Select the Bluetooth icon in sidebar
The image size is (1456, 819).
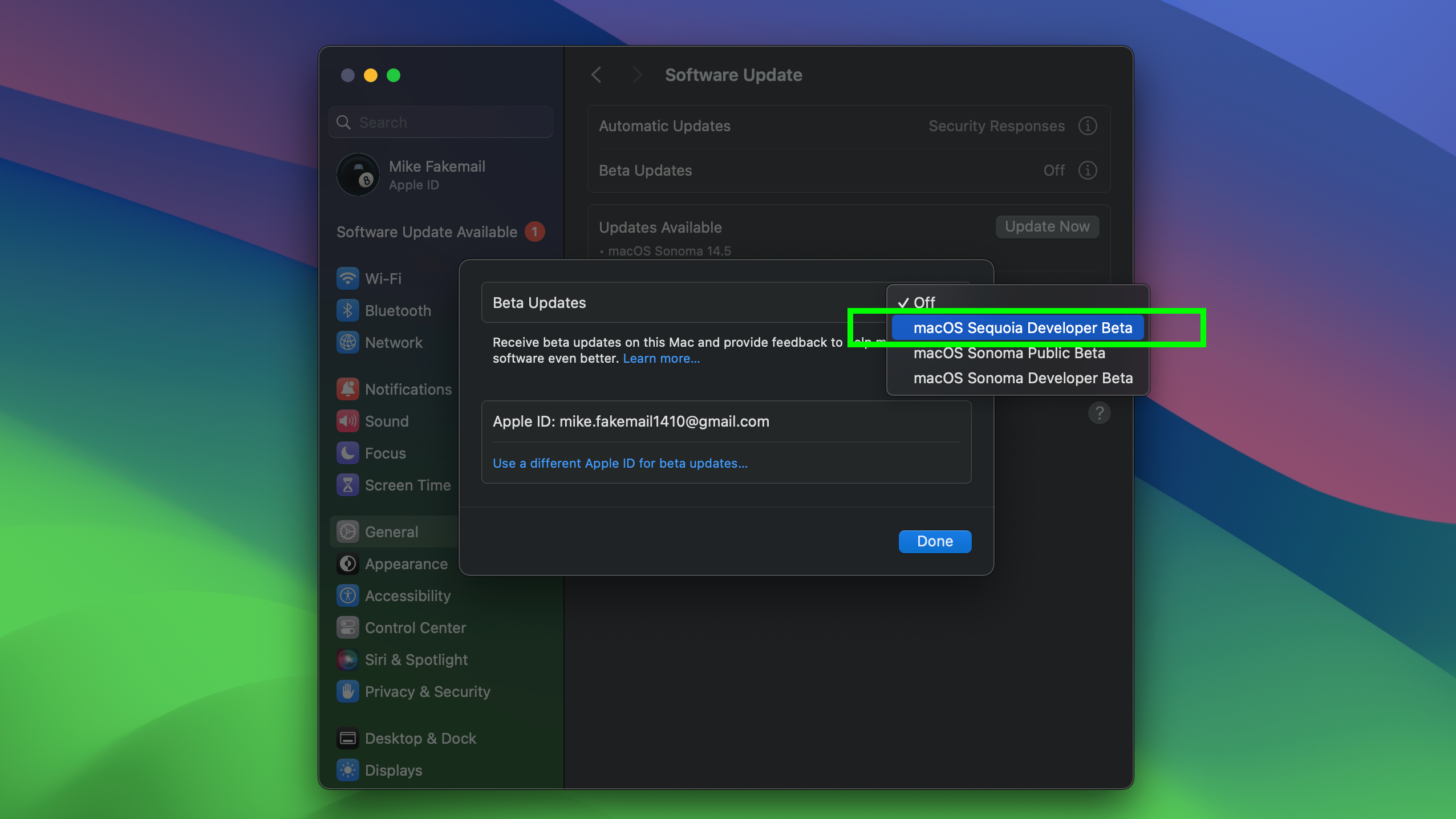348,310
